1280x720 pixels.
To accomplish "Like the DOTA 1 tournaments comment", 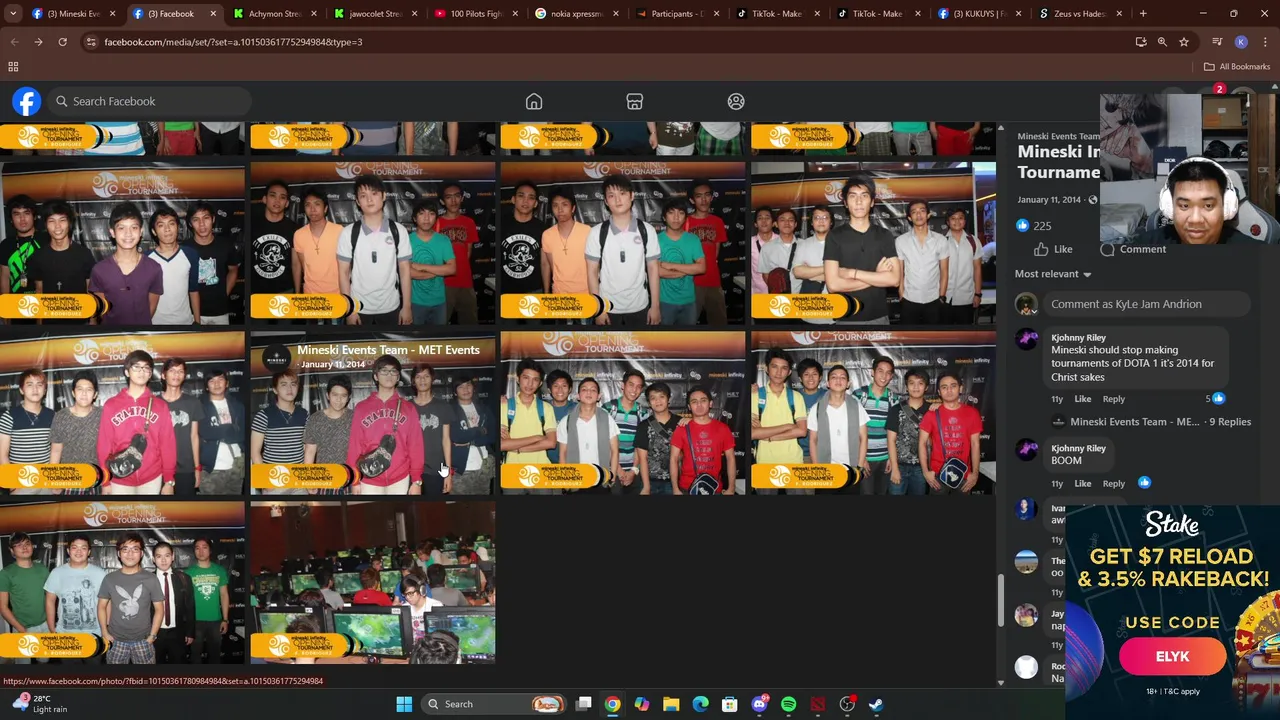I will [x=1082, y=399].
